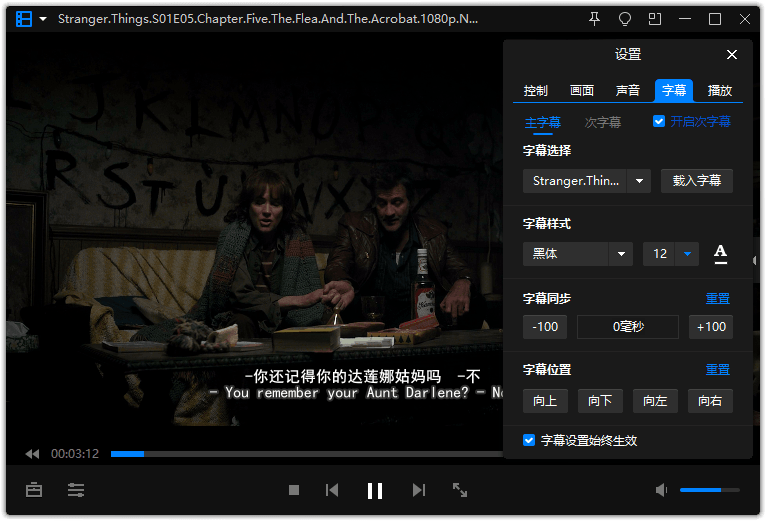Screen dimensions: 766x521
Task: Switch to the 声音 settings tab
Action: point(628,91)
